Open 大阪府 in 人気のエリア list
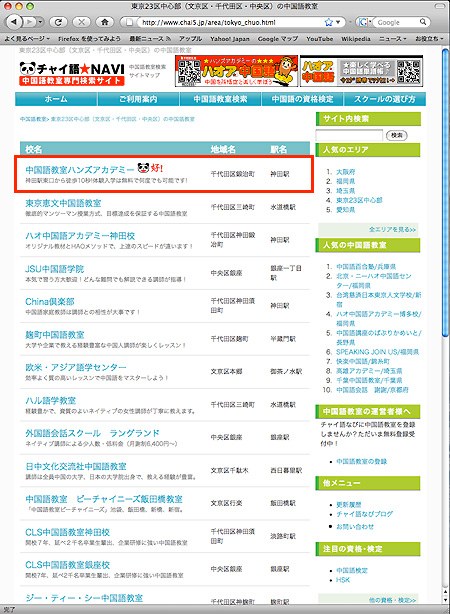This screenshot has height=614, width=450. [x=345, y=172]
